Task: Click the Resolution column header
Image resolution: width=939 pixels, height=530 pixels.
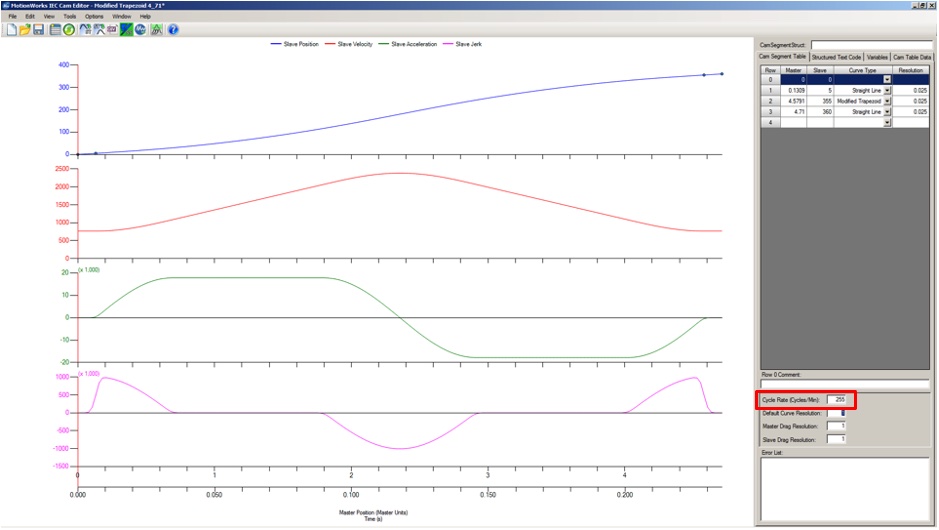Action: [x=911, y=70]
